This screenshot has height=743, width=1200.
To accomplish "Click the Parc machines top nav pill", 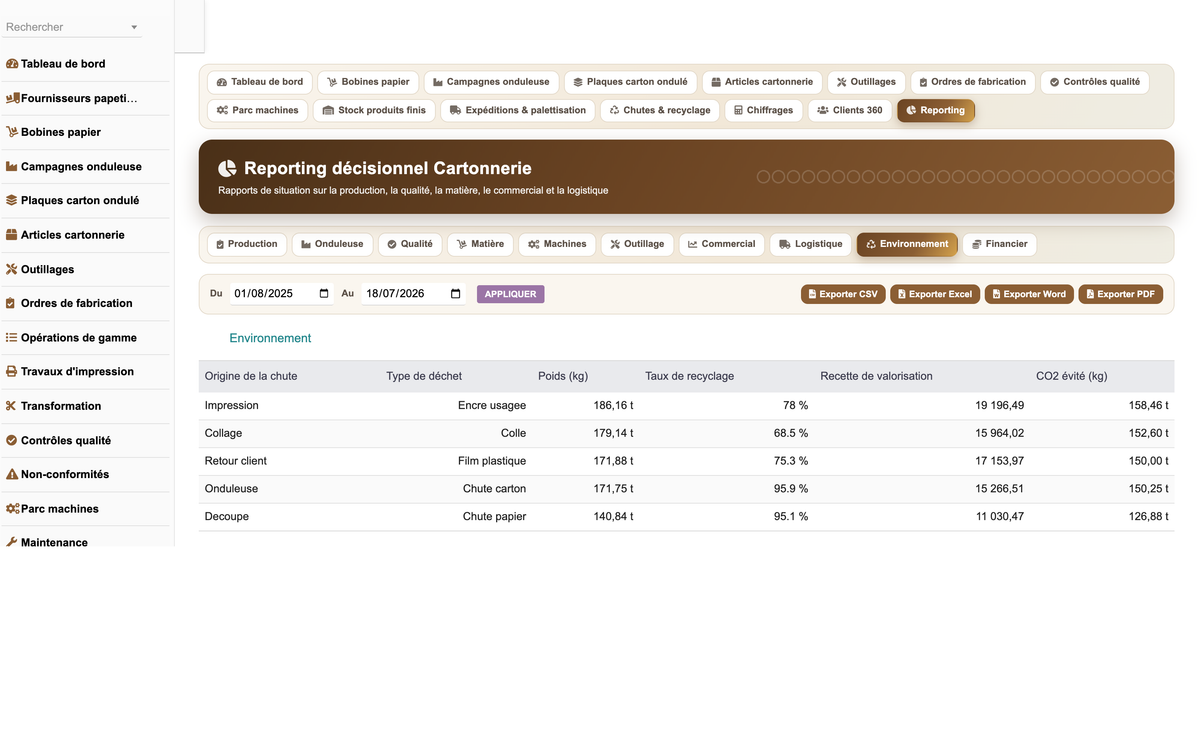I will coord(258,110).
